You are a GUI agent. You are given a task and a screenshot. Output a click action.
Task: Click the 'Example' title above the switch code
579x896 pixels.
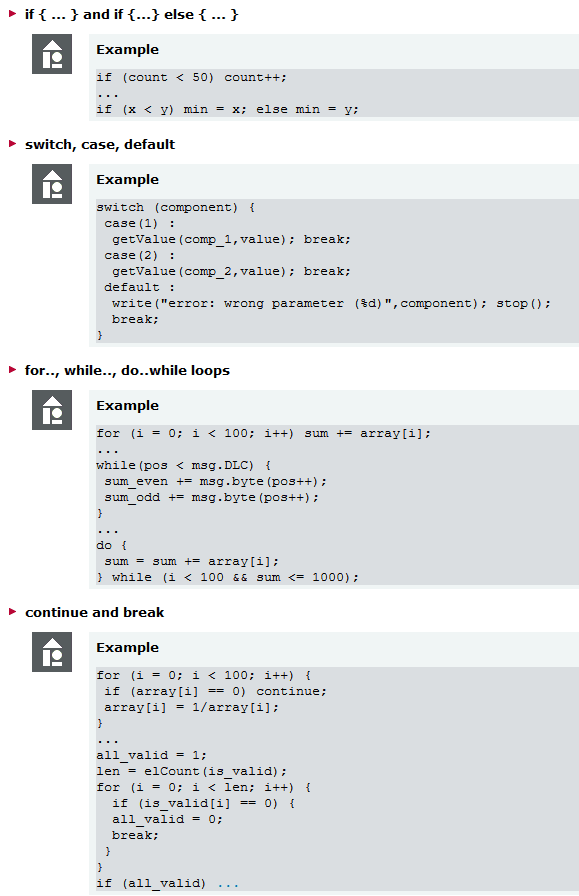pyautogui.click(x=127, y=179)
